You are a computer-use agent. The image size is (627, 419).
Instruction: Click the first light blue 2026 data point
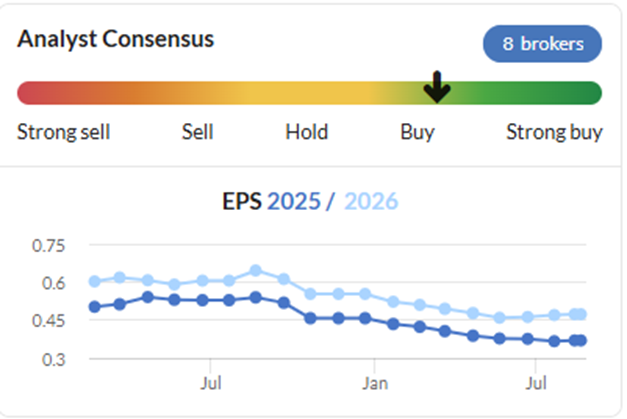pos(95,281)
